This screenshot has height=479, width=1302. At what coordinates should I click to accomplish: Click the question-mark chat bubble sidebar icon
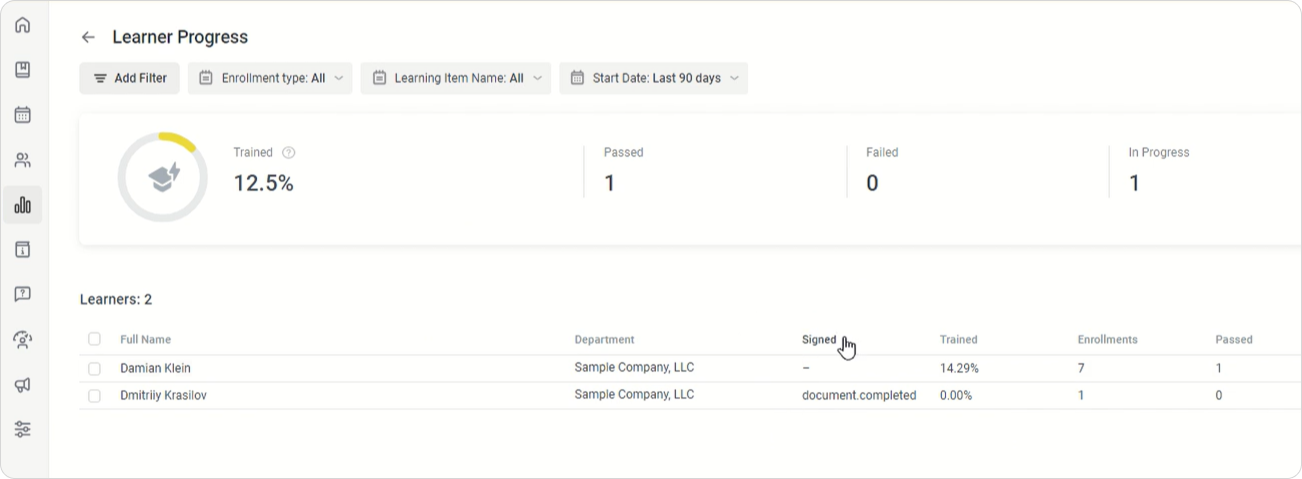tap(22, 294)
